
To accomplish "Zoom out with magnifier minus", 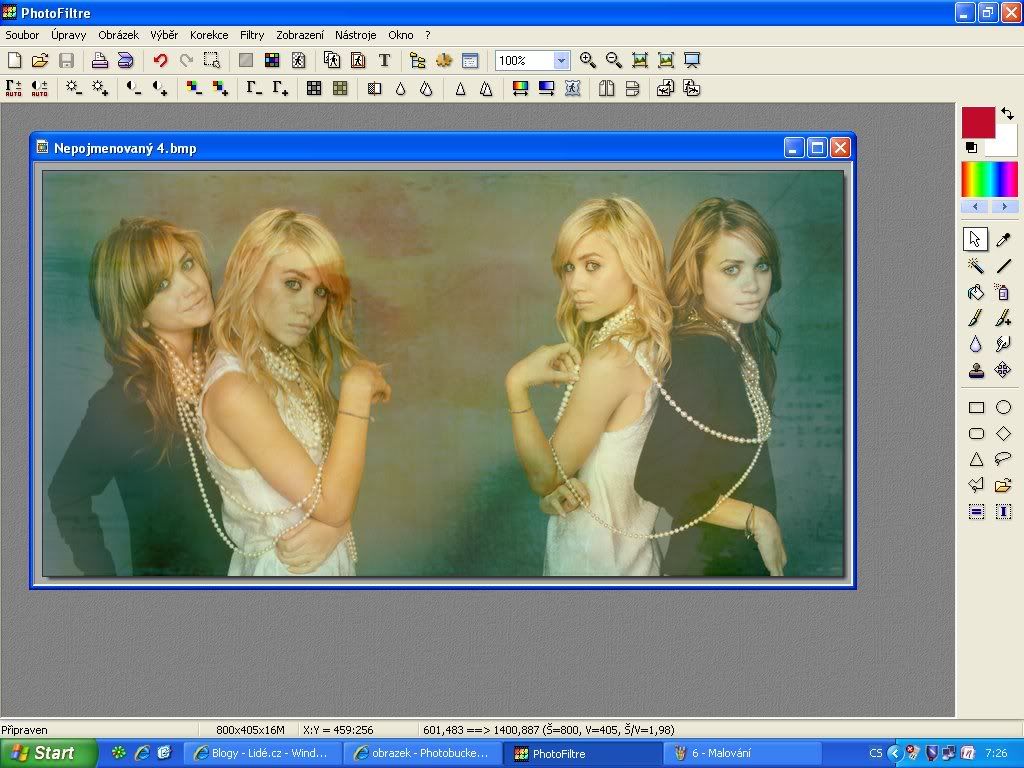I will 614,61.
